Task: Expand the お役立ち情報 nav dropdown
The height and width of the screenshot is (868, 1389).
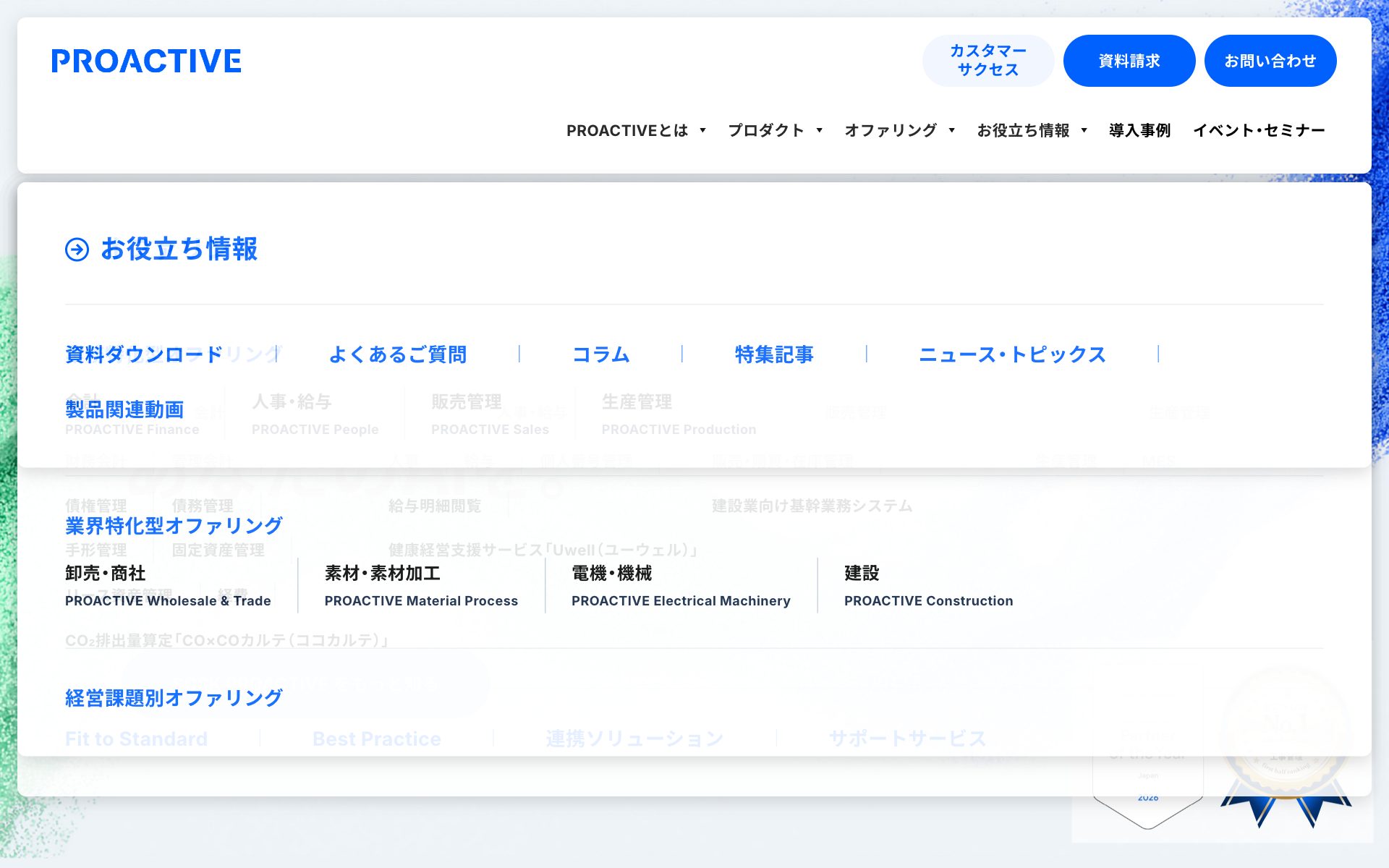Action: [1032, 131]
